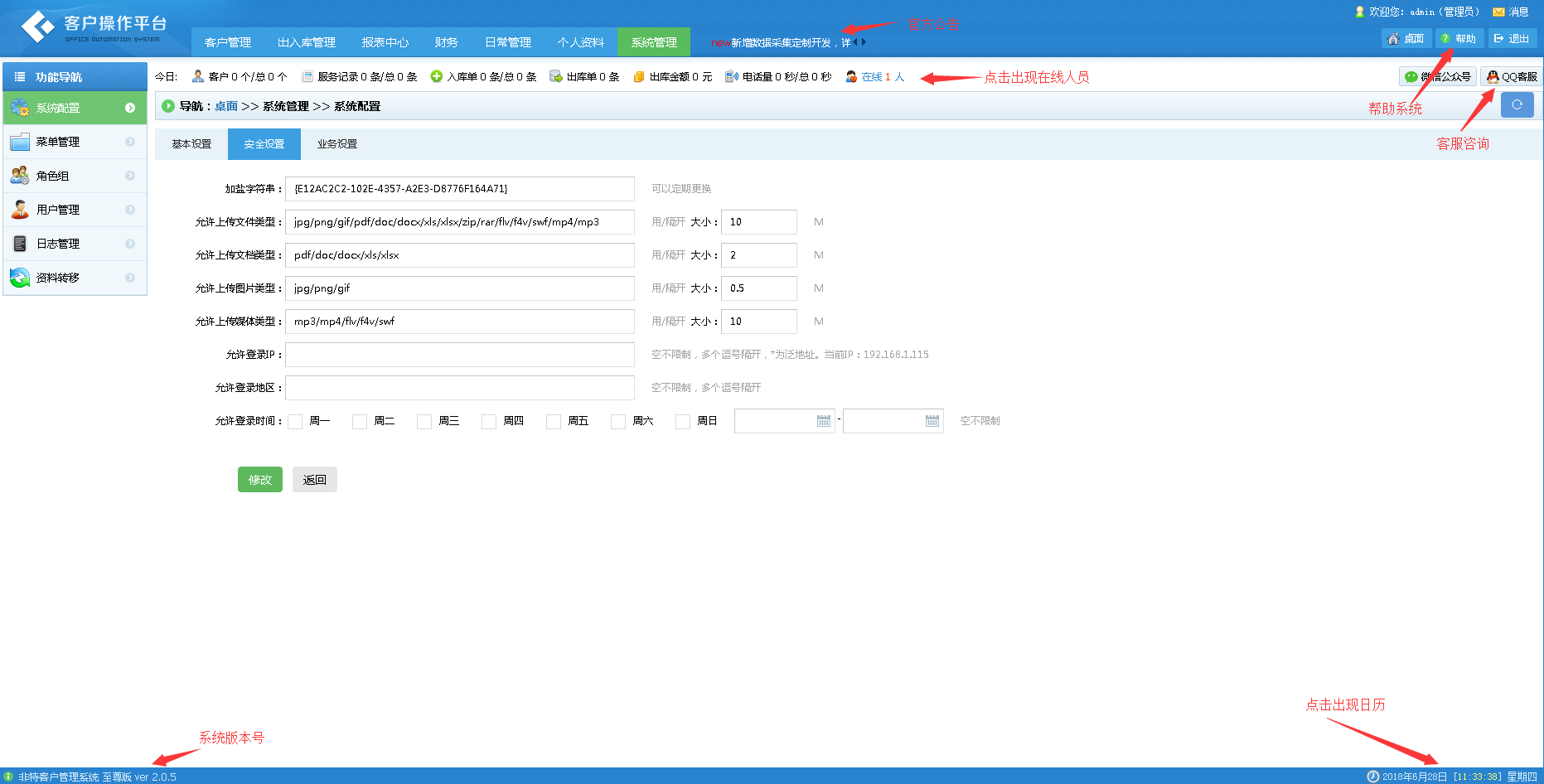Open calendar icon in start time field
The width and height of the screenshot is (1544, 784).
[823, 421]
